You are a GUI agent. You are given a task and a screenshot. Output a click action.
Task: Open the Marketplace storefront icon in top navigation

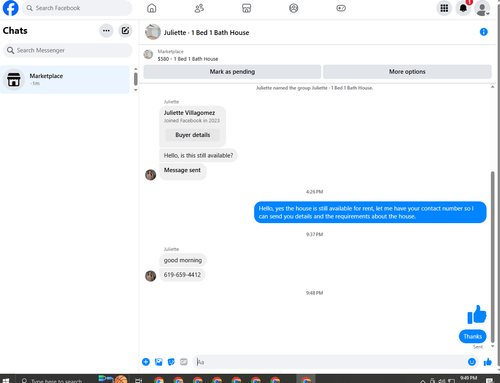point(246,8)
